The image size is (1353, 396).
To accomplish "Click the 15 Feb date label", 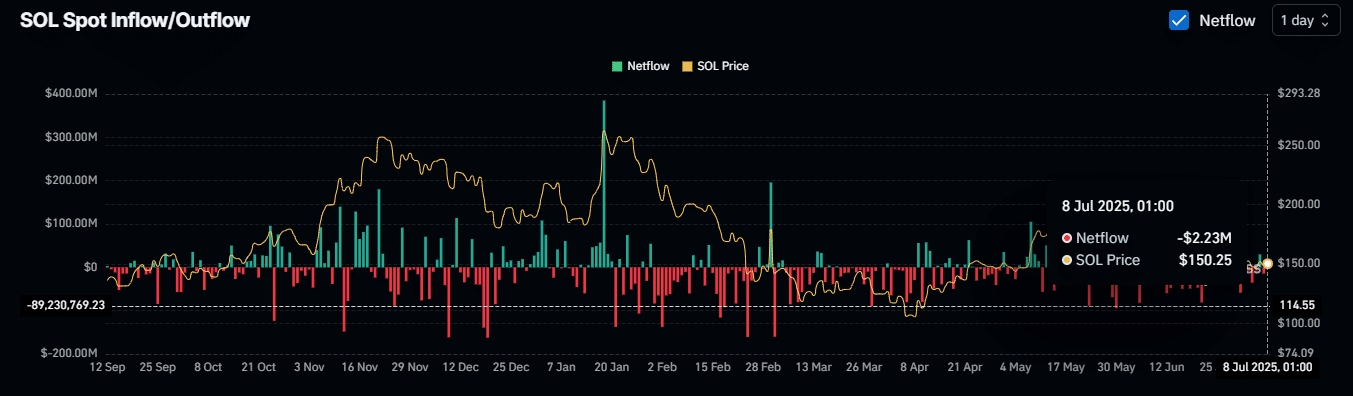I will coord(713,368).
